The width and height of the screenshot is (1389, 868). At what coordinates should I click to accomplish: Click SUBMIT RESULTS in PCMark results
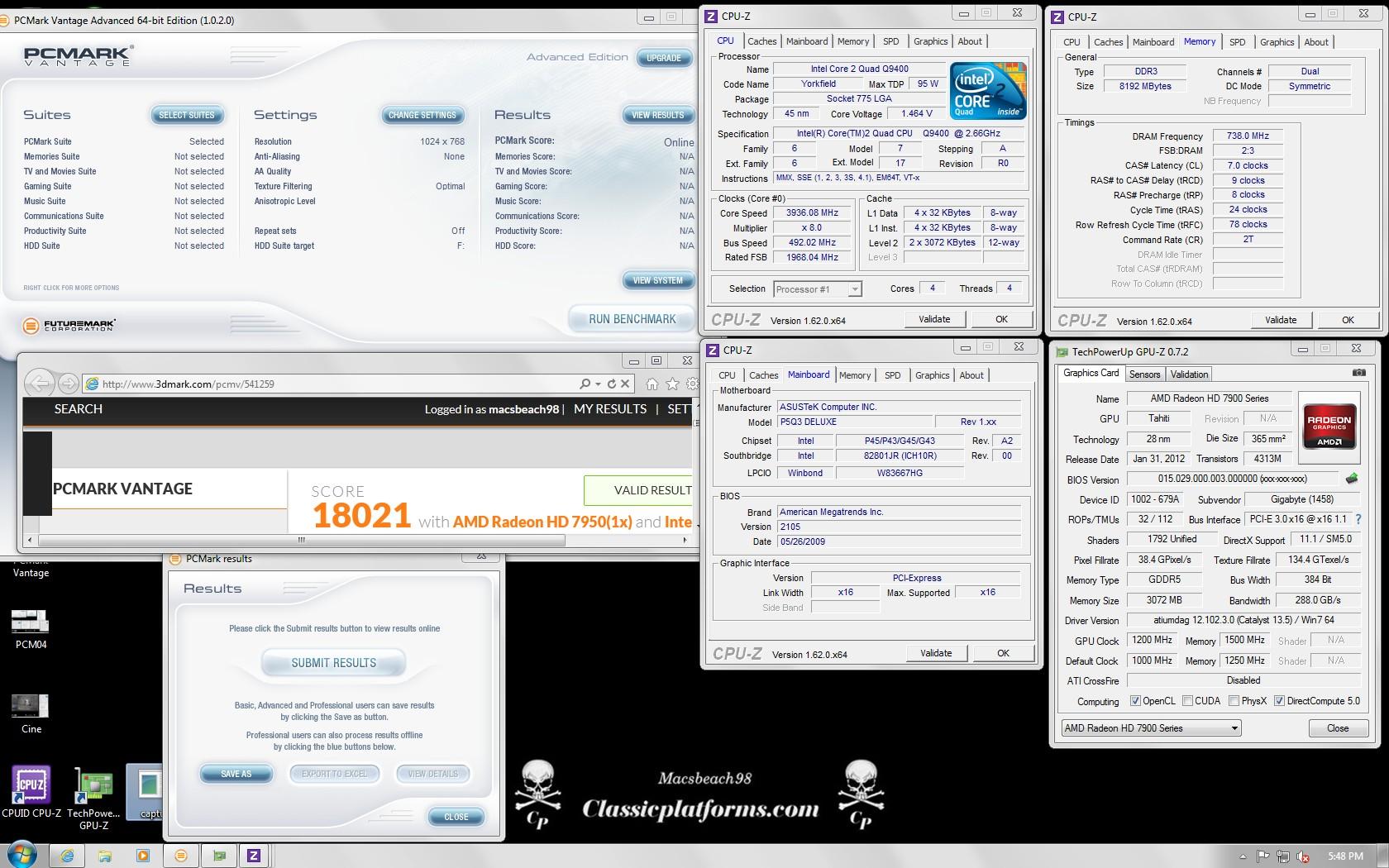click(333, 663)
